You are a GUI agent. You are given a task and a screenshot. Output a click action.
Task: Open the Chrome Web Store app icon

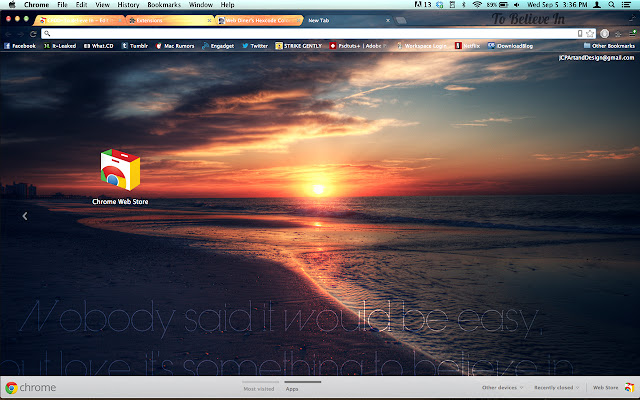120,170
